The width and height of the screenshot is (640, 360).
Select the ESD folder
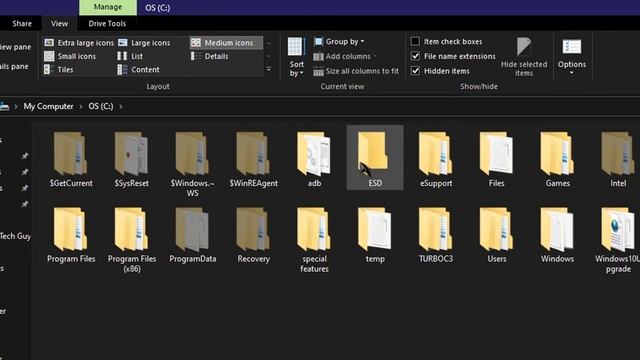coord(375,158)
